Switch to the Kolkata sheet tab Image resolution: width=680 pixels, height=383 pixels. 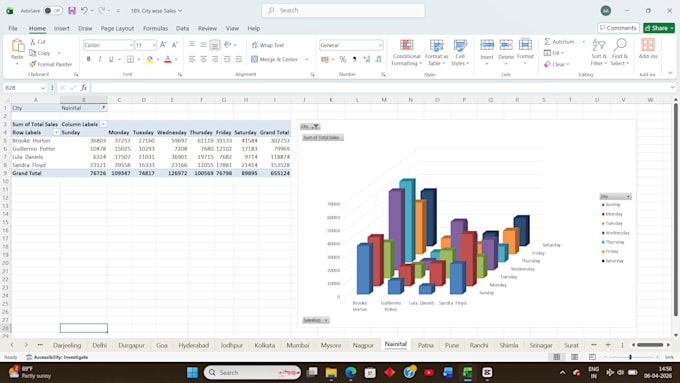(265, 345)
